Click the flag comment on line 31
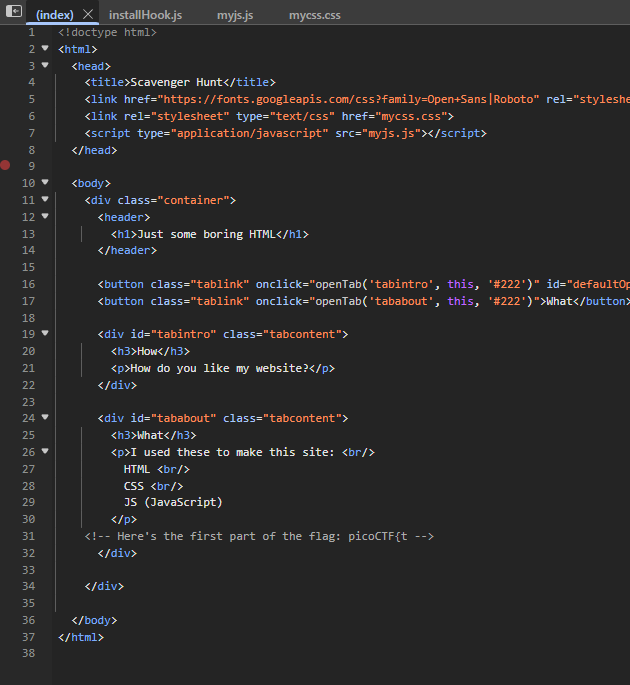This screenshot has height=685, width=630. pos(259,536)
